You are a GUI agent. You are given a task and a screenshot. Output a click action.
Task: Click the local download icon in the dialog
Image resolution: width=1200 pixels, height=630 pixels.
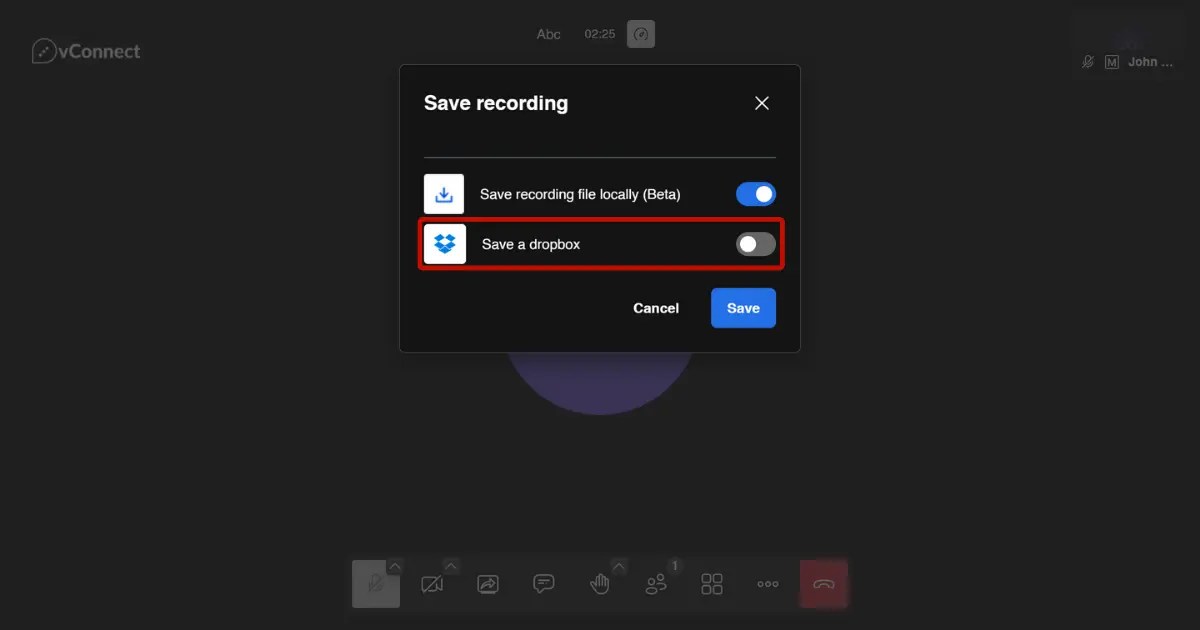pos(443,193)
